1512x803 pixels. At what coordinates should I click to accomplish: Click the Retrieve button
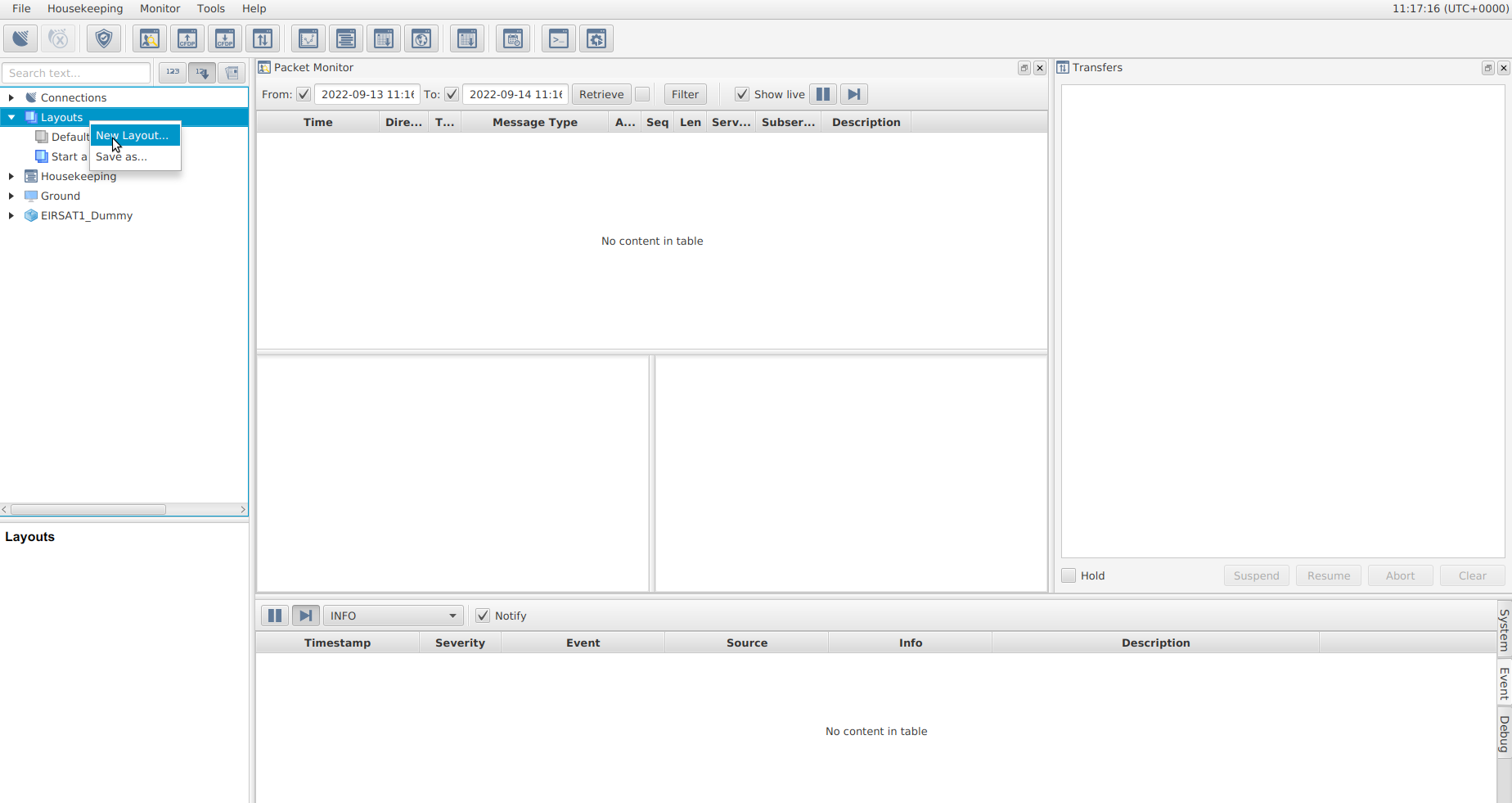coord(601,94)
